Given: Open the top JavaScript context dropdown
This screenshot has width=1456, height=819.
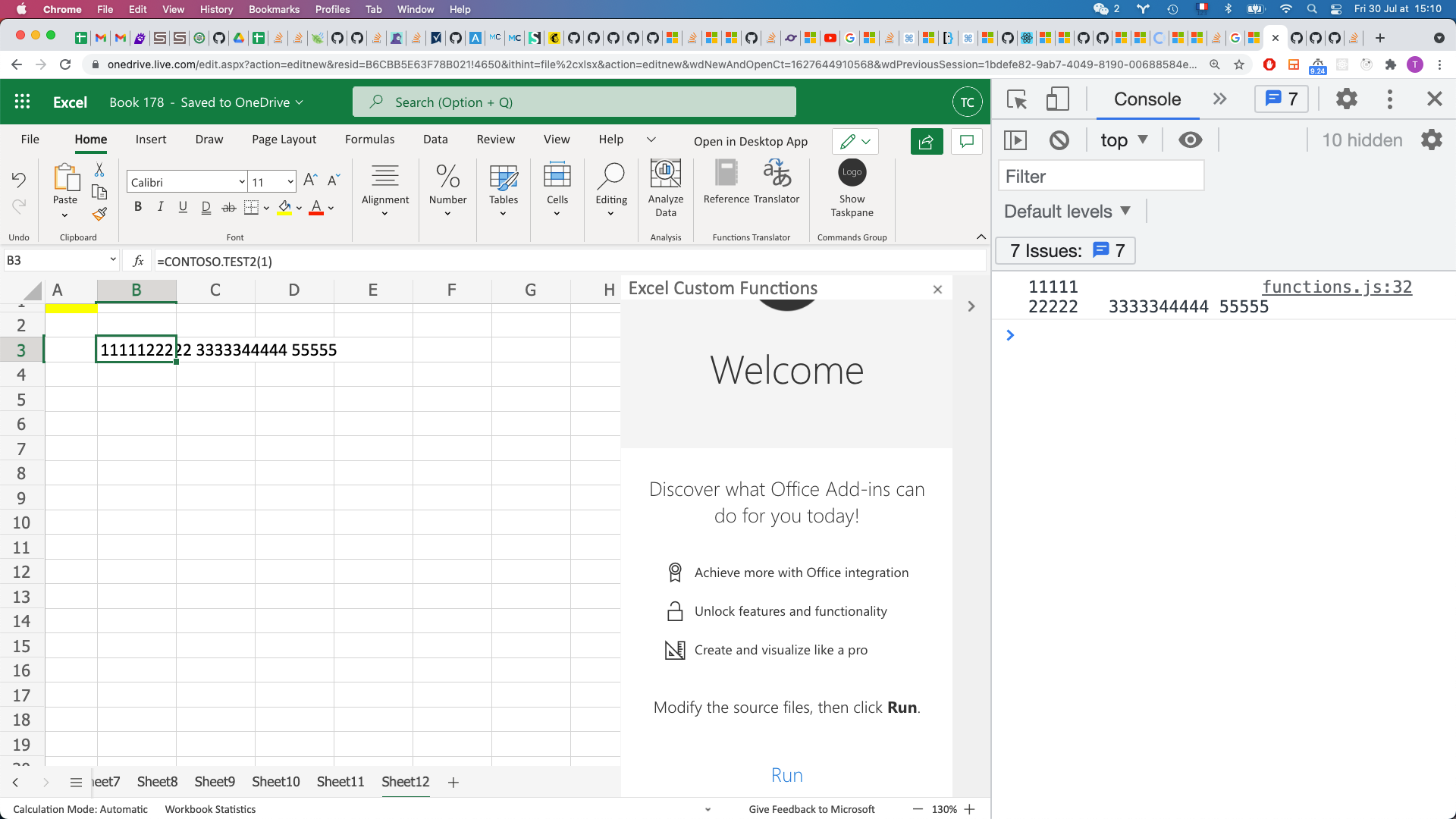Looking at the screenshot, I should pyautogui.click(x=1124, y=140).
